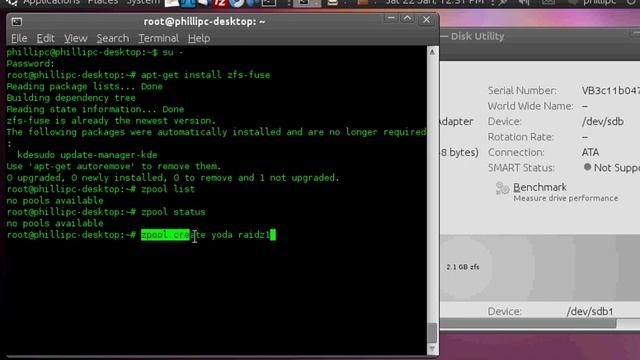Click the Chromium browser launcher in top panel

point(237,3)
